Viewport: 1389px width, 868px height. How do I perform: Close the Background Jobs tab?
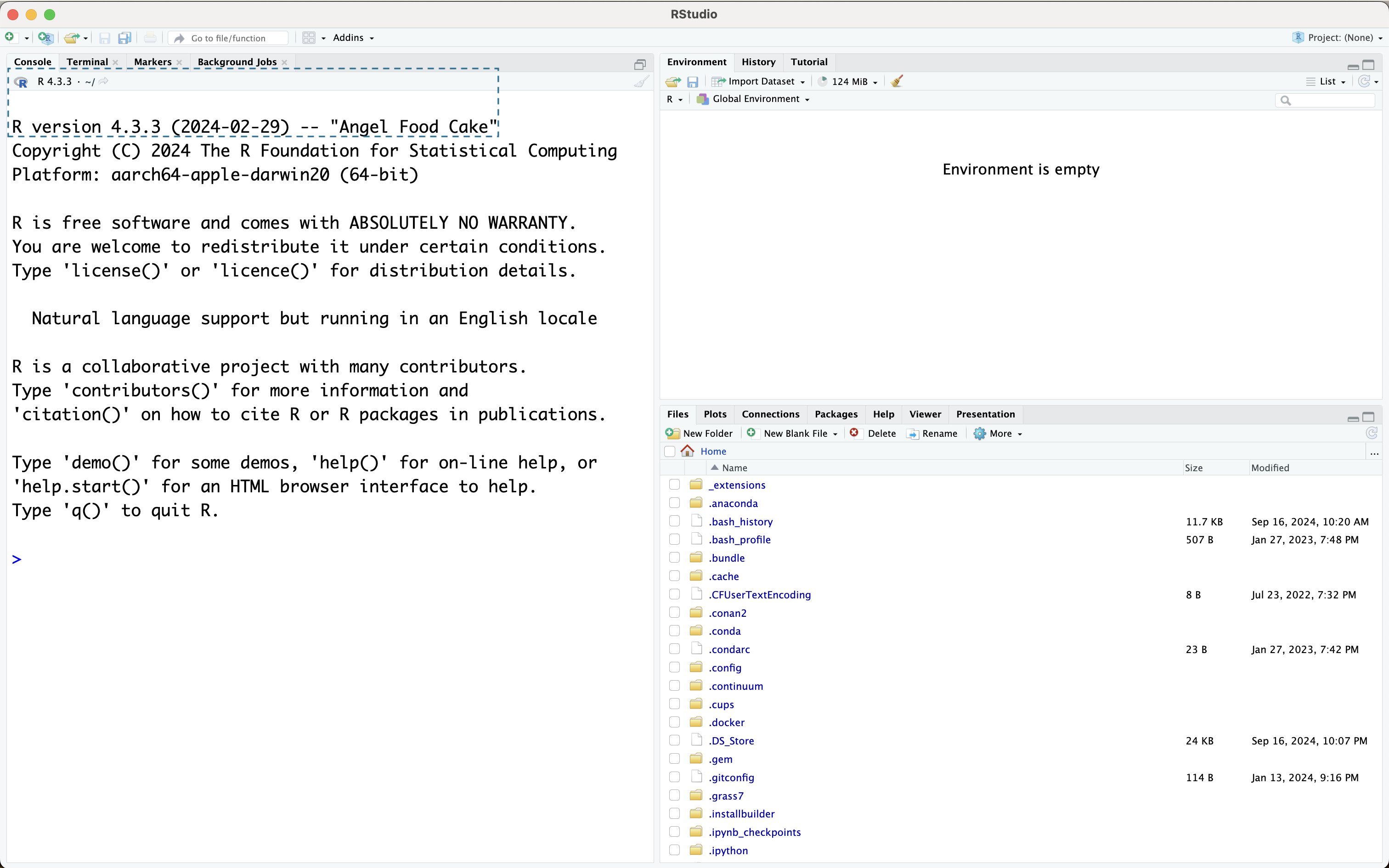pos(284,62)
